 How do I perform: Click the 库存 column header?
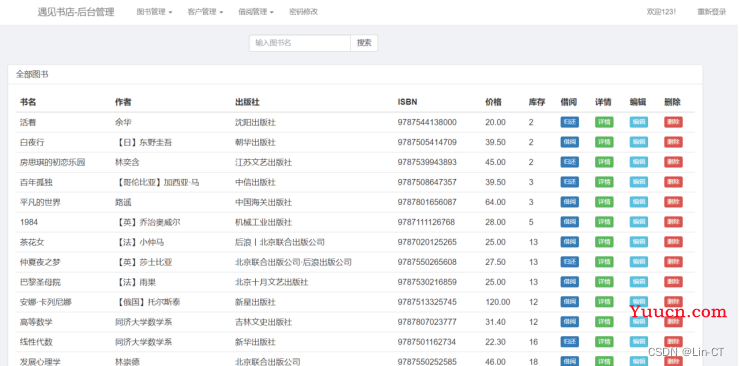(537, 102)
